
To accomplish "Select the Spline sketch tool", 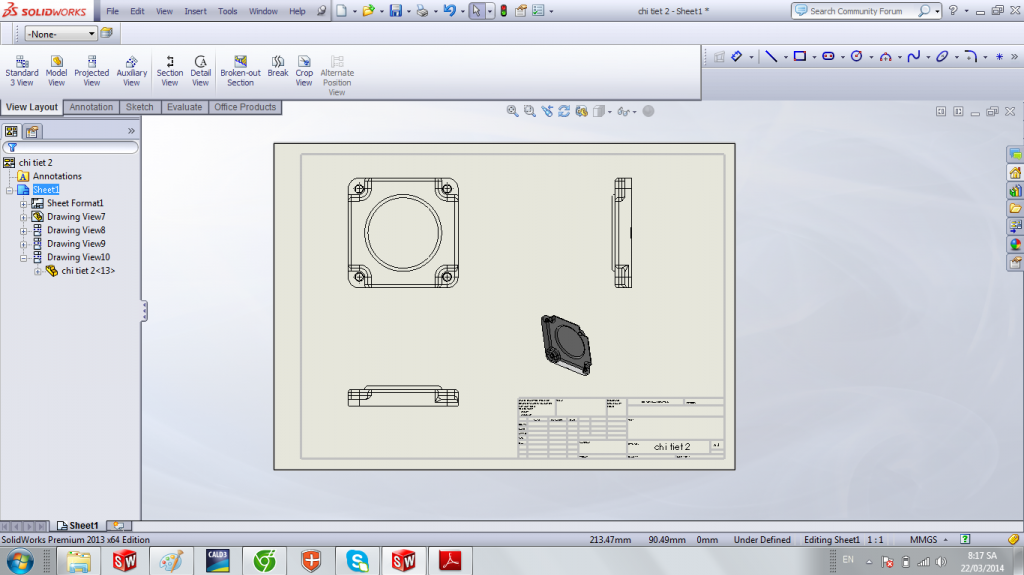I will tap(914, 56).
